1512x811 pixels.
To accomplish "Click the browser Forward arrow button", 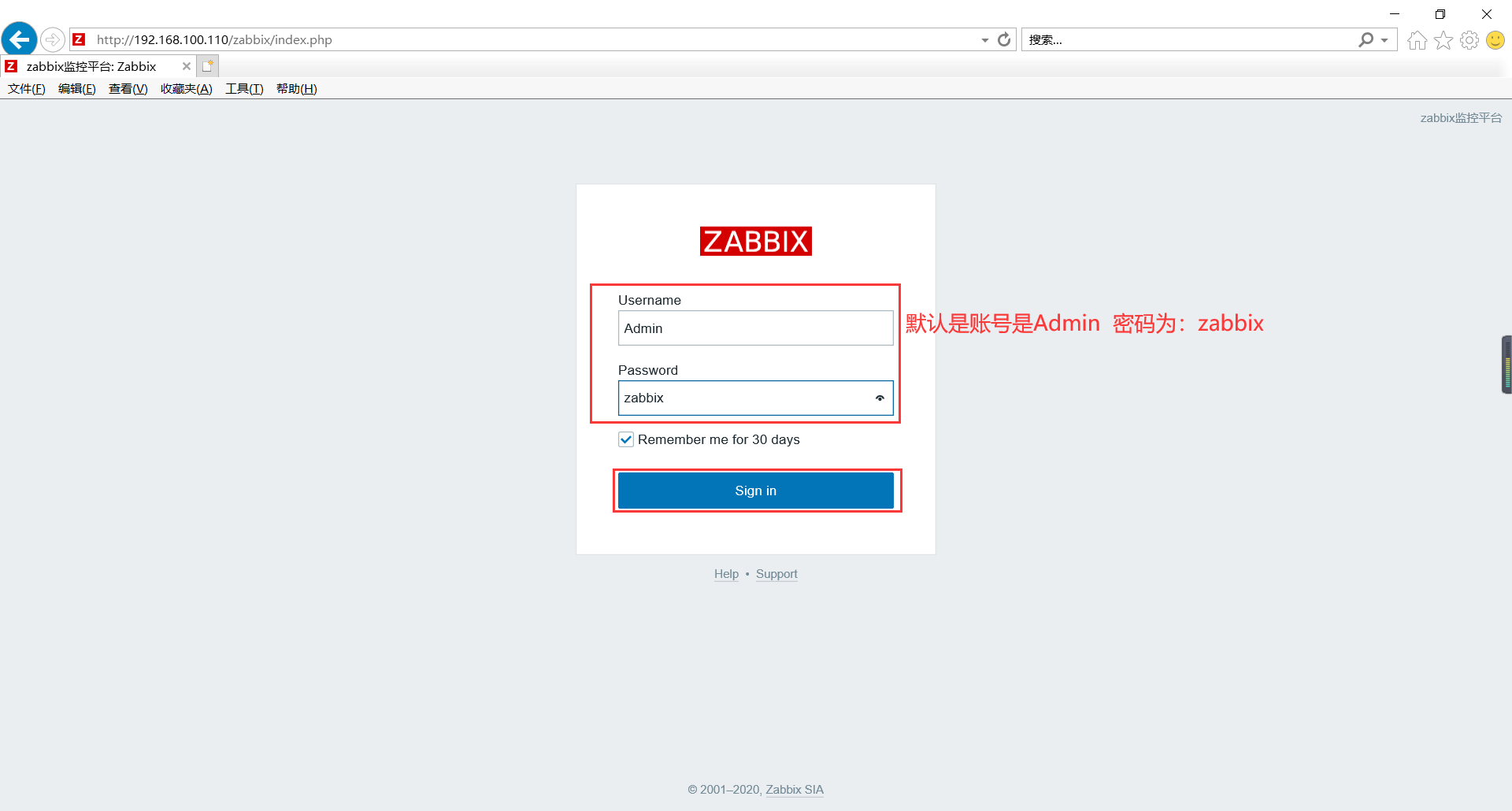I will point(52,39).
